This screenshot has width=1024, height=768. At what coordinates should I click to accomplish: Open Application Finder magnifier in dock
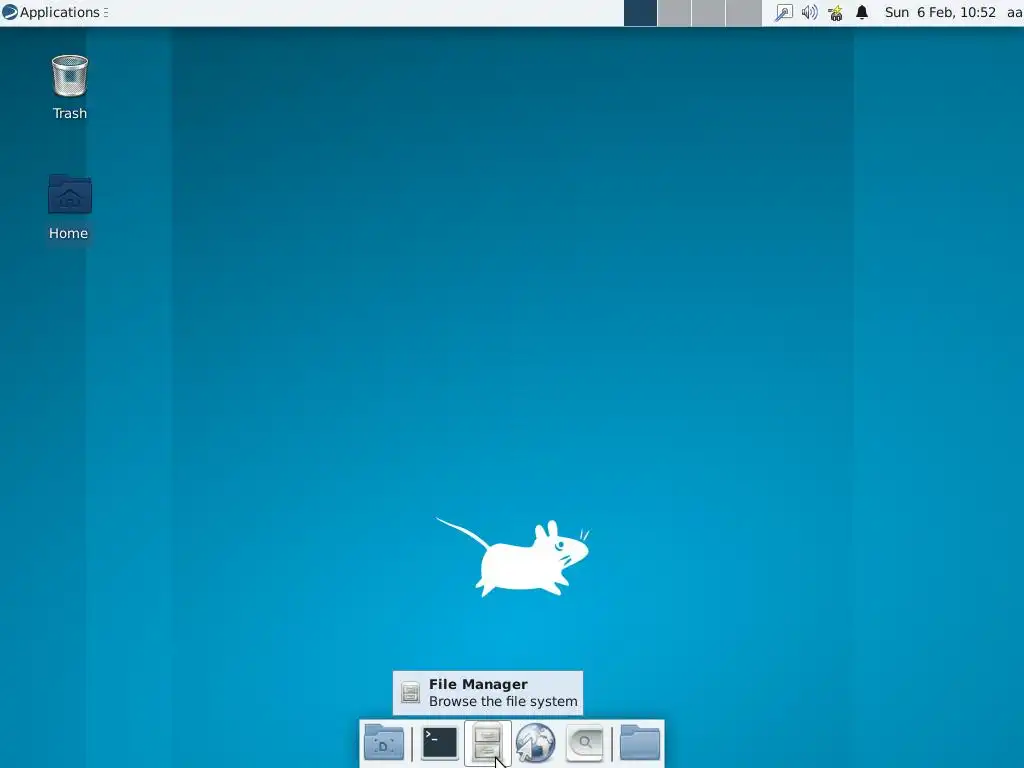click(584, 743)
